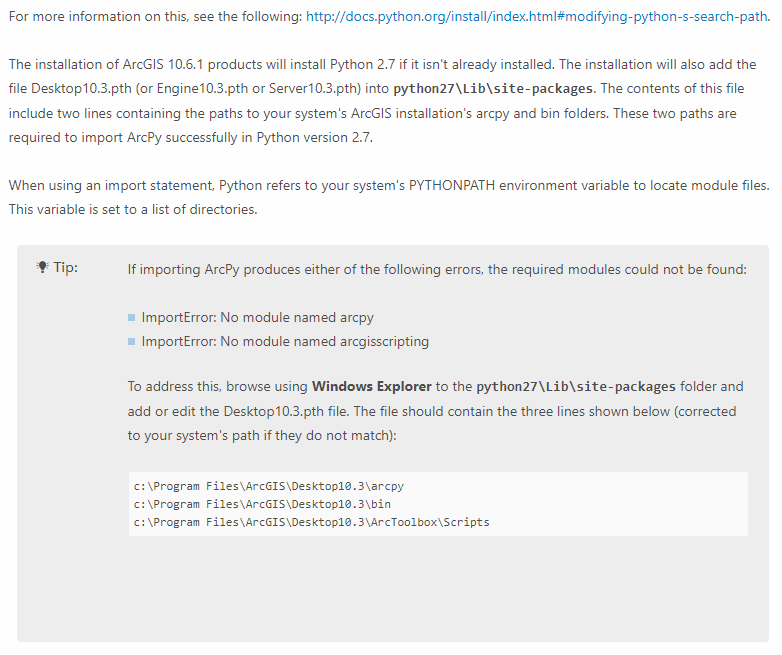Click "ImportError: No module named arcgisscripting" line
This screenshot has width=782, height=655.
(x=285, y=342)
